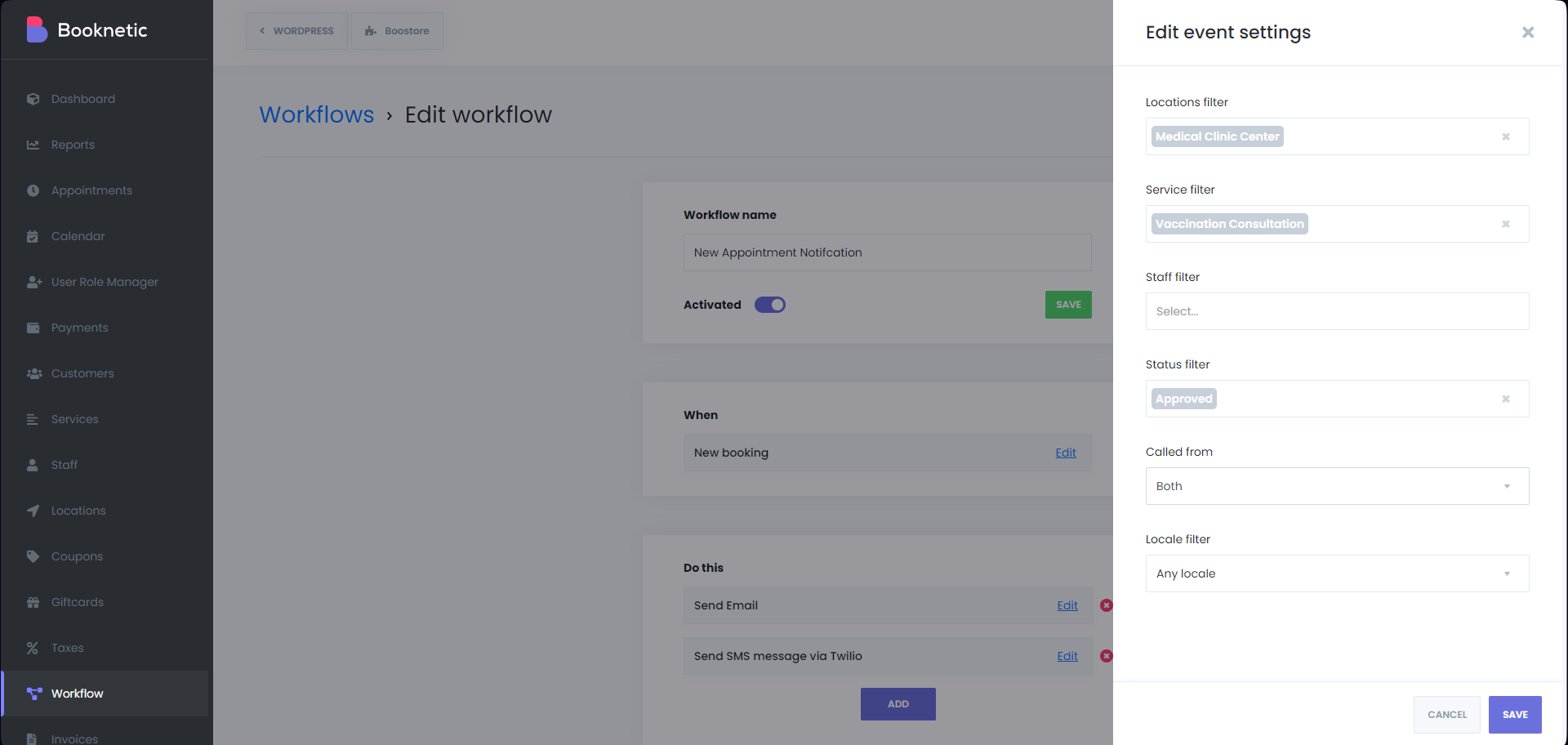Click the Boostore puzzle icon
This screenshot has width=1568, height=745.
(371, 31)
